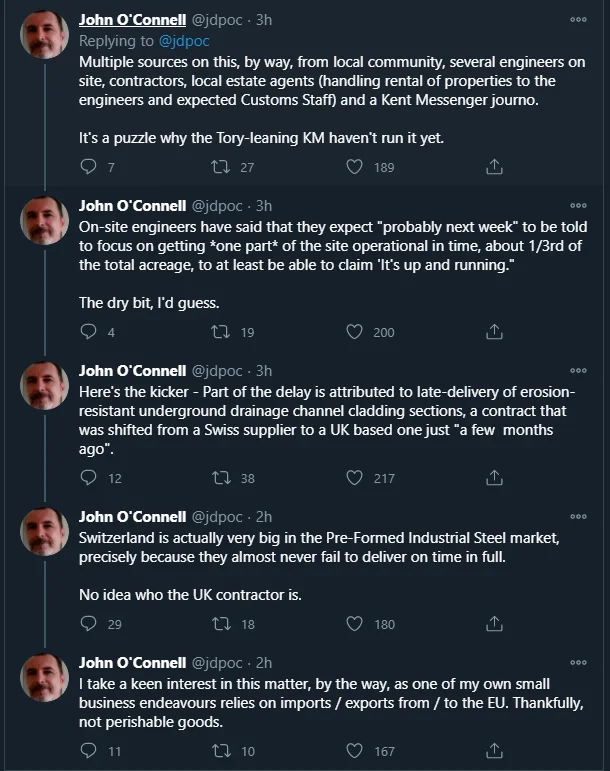Like the tweet with 189 likes

coord(354,167)
